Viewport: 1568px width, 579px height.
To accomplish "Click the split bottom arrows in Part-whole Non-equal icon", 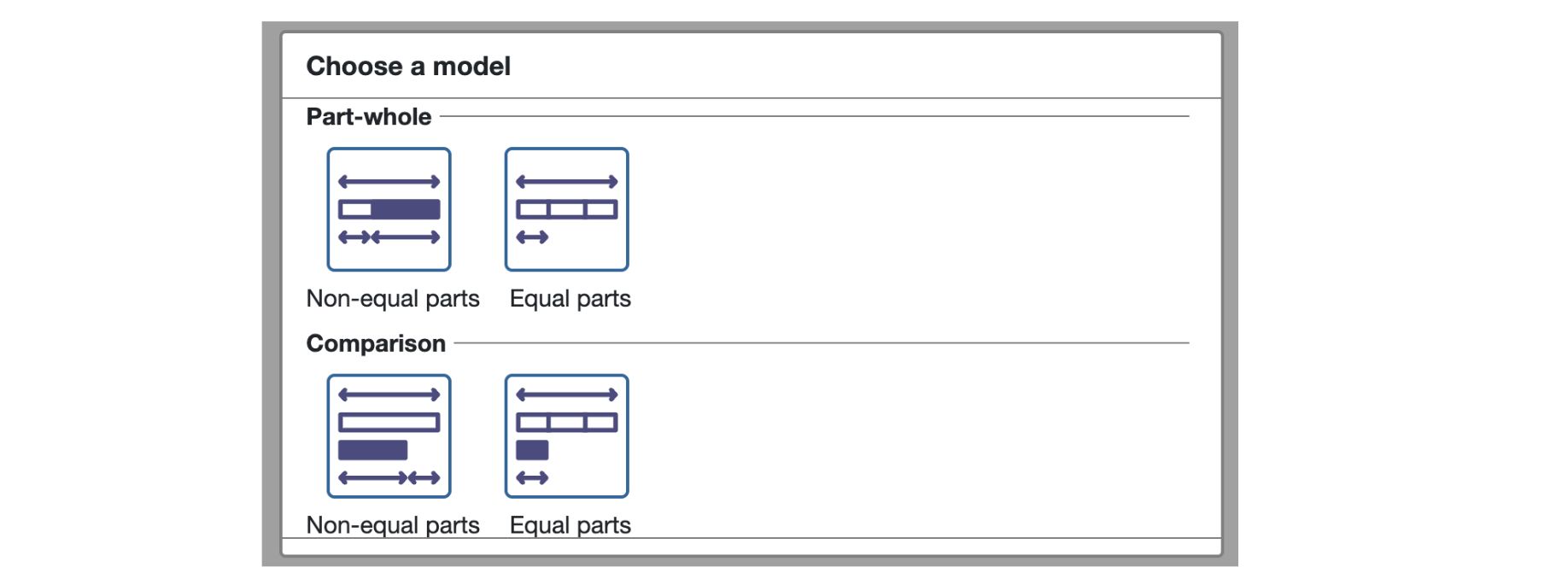I will (389, 237).
